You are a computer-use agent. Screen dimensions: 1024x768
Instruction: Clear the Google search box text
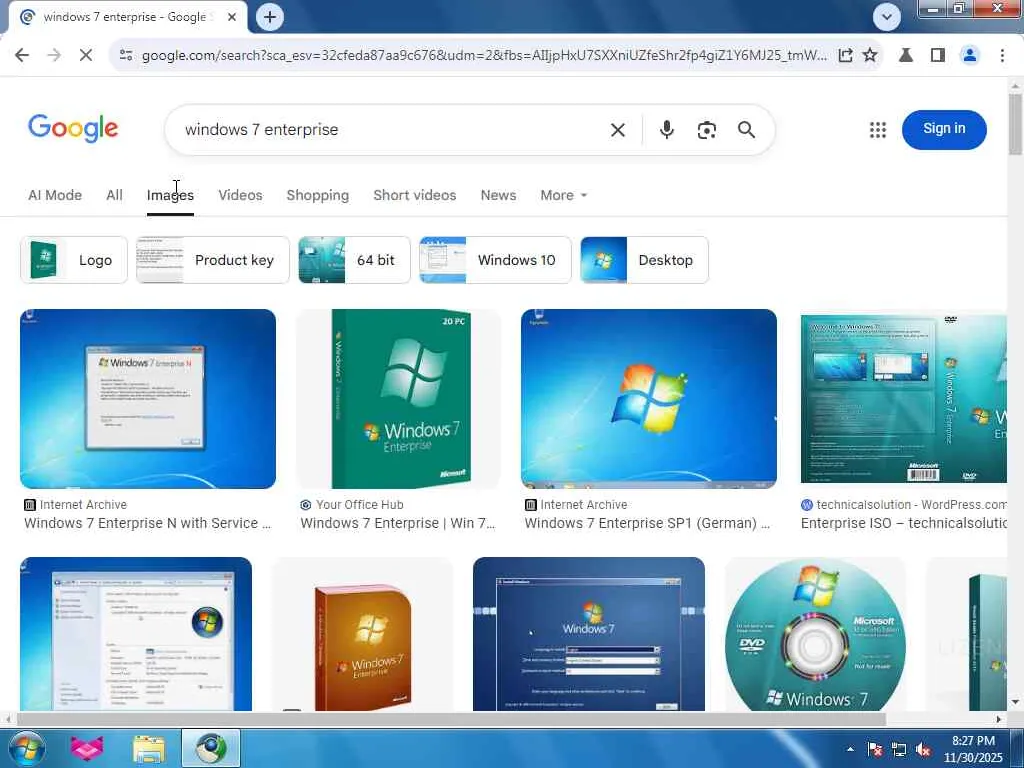click(617, 130)
